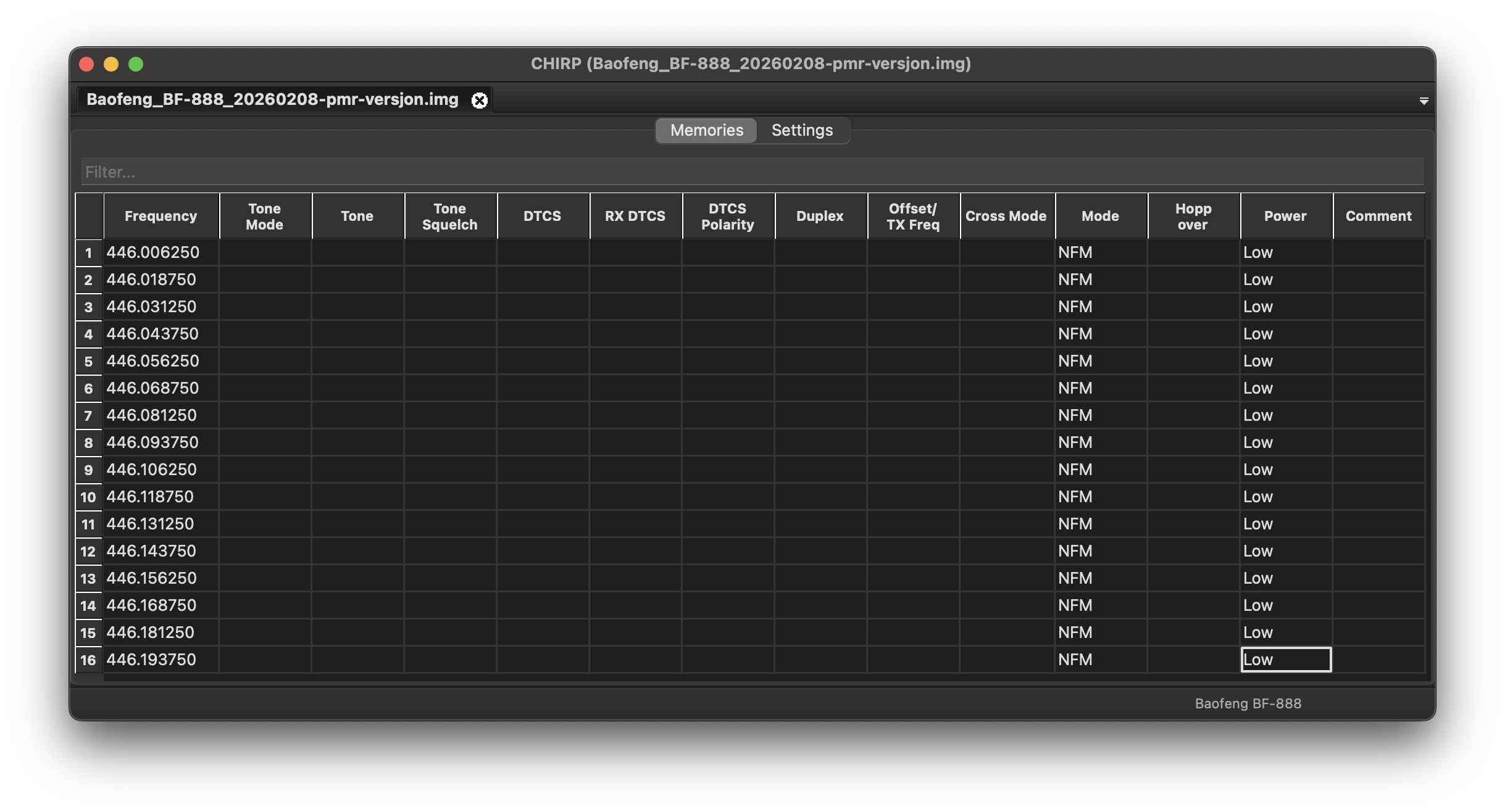1505x812 pixels.
Task: Click the Duplex cell in row 3
Action: (820, 307)
